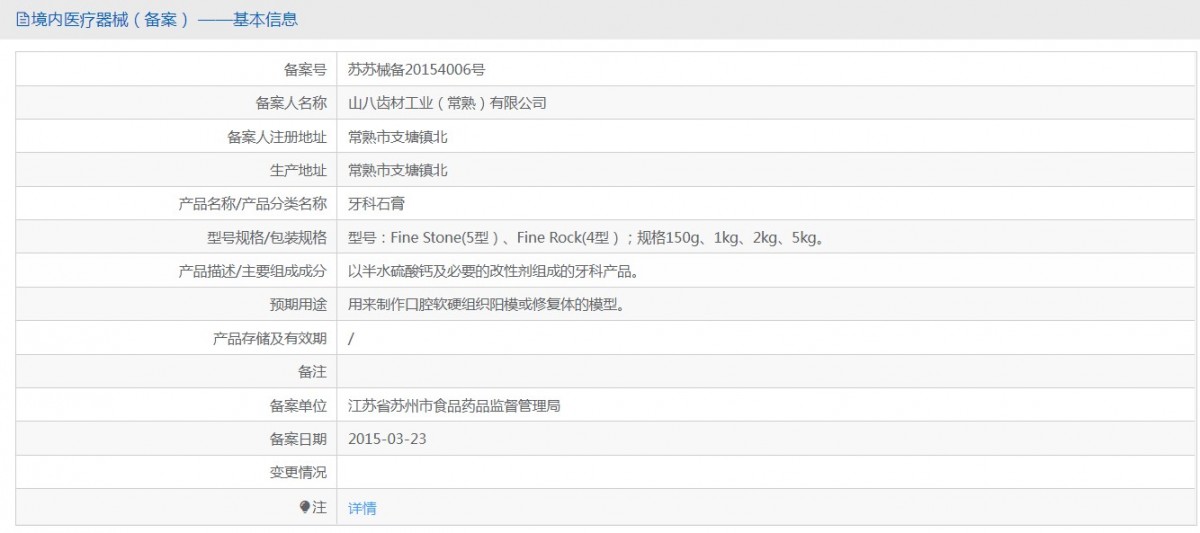Click the 生产地址 label
Viewport: 1200px width, 533px height.
click(x=298, y=170)
